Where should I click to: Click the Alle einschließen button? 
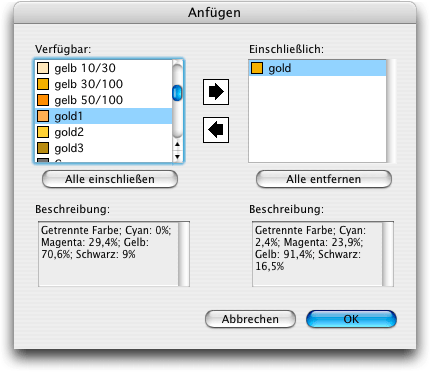point(110,179)
